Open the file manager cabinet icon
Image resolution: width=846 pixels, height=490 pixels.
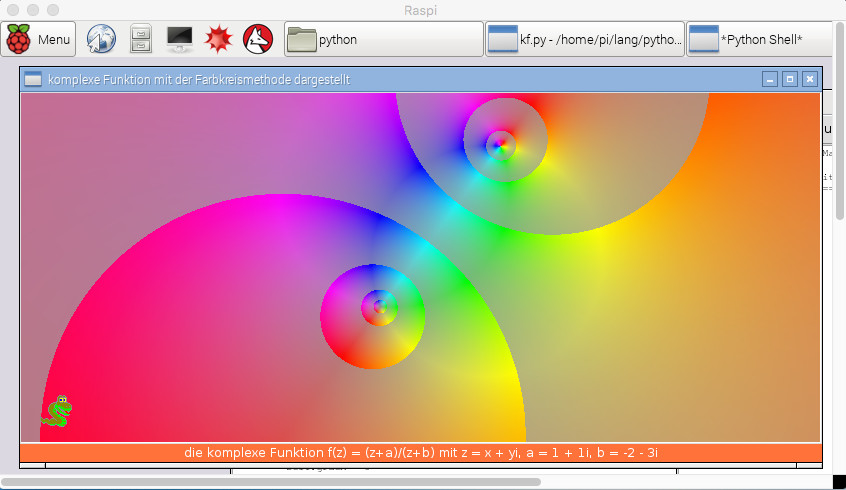(x=141, y=40)
